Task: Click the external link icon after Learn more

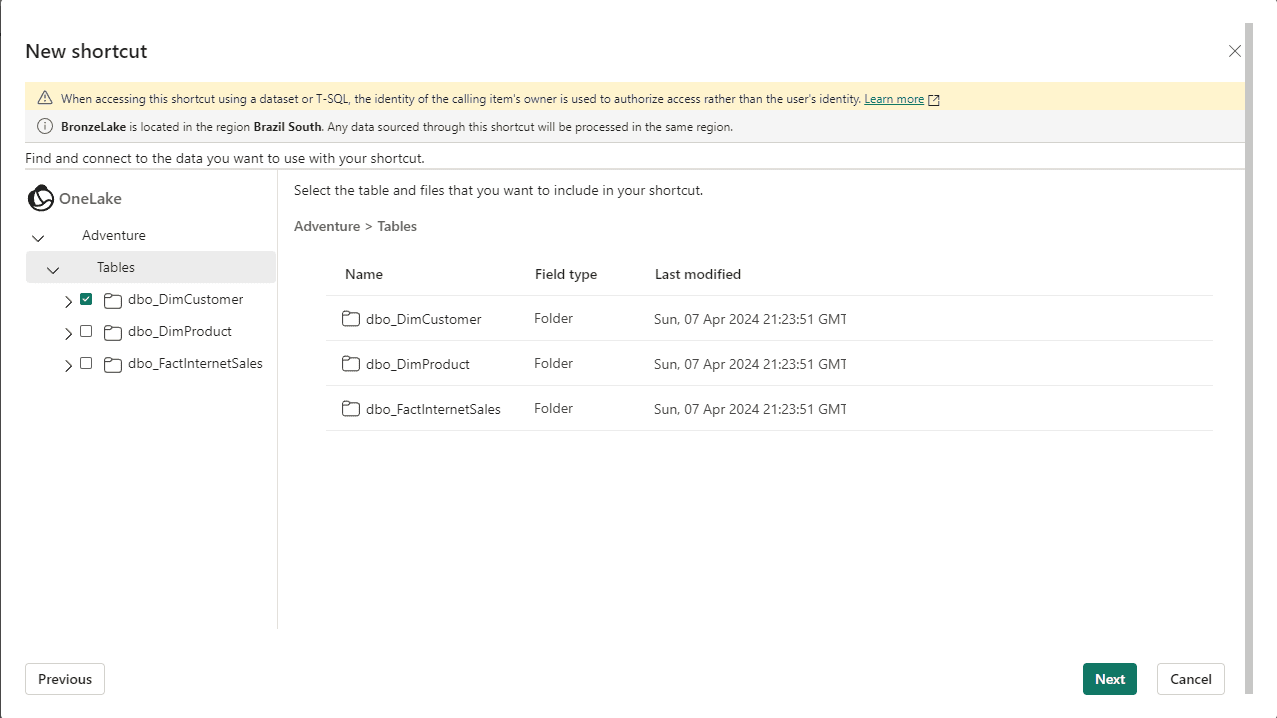Action: pyautogui.click(x=934, y=99)
